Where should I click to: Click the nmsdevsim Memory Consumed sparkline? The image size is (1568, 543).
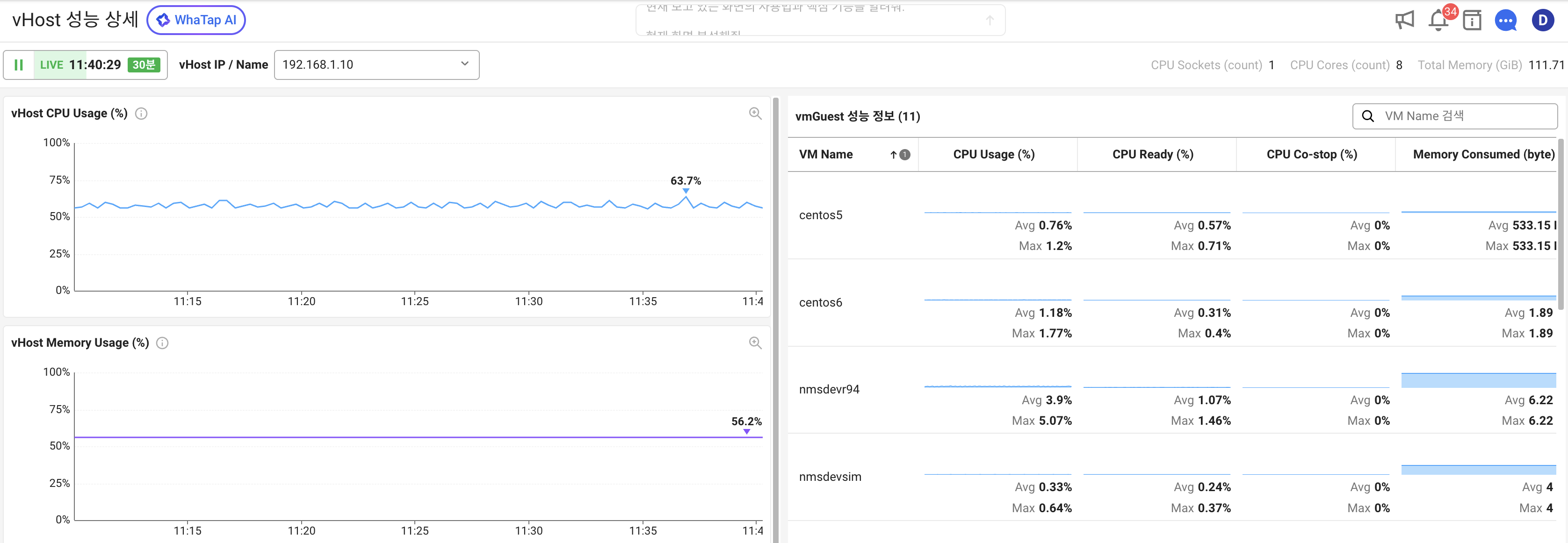tap(1479, 470)
